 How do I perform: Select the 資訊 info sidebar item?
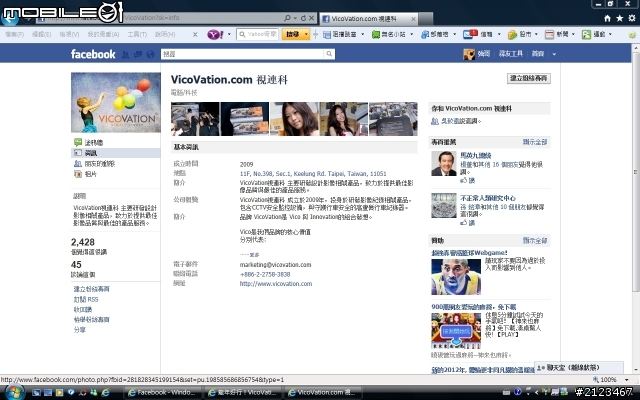116,153
